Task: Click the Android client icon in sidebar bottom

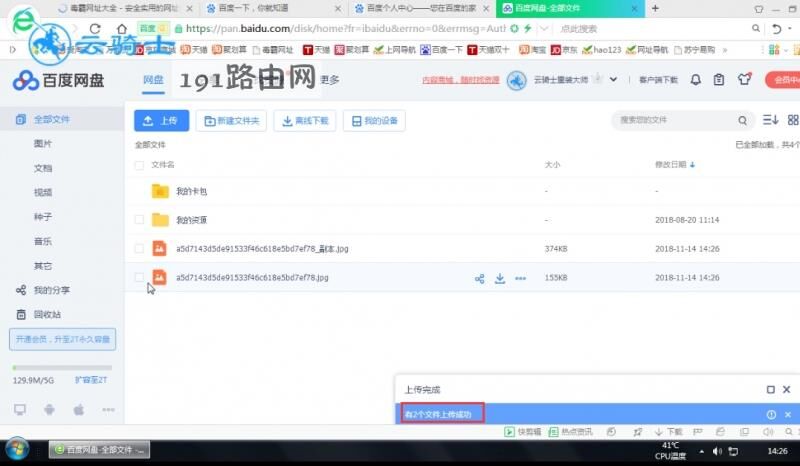Action: [x=49, y=409]
